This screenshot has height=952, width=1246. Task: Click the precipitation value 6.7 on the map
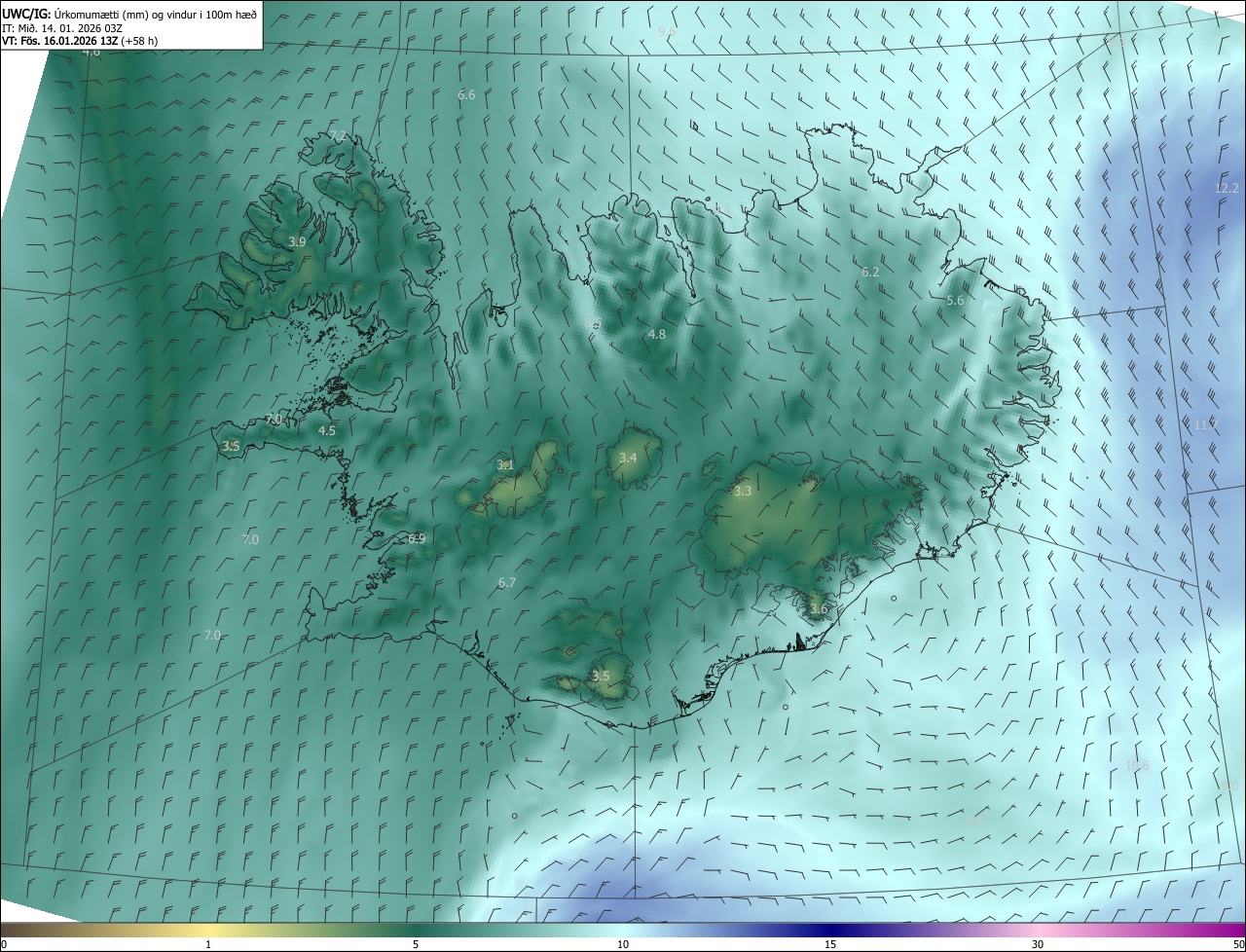coord(506,583)
